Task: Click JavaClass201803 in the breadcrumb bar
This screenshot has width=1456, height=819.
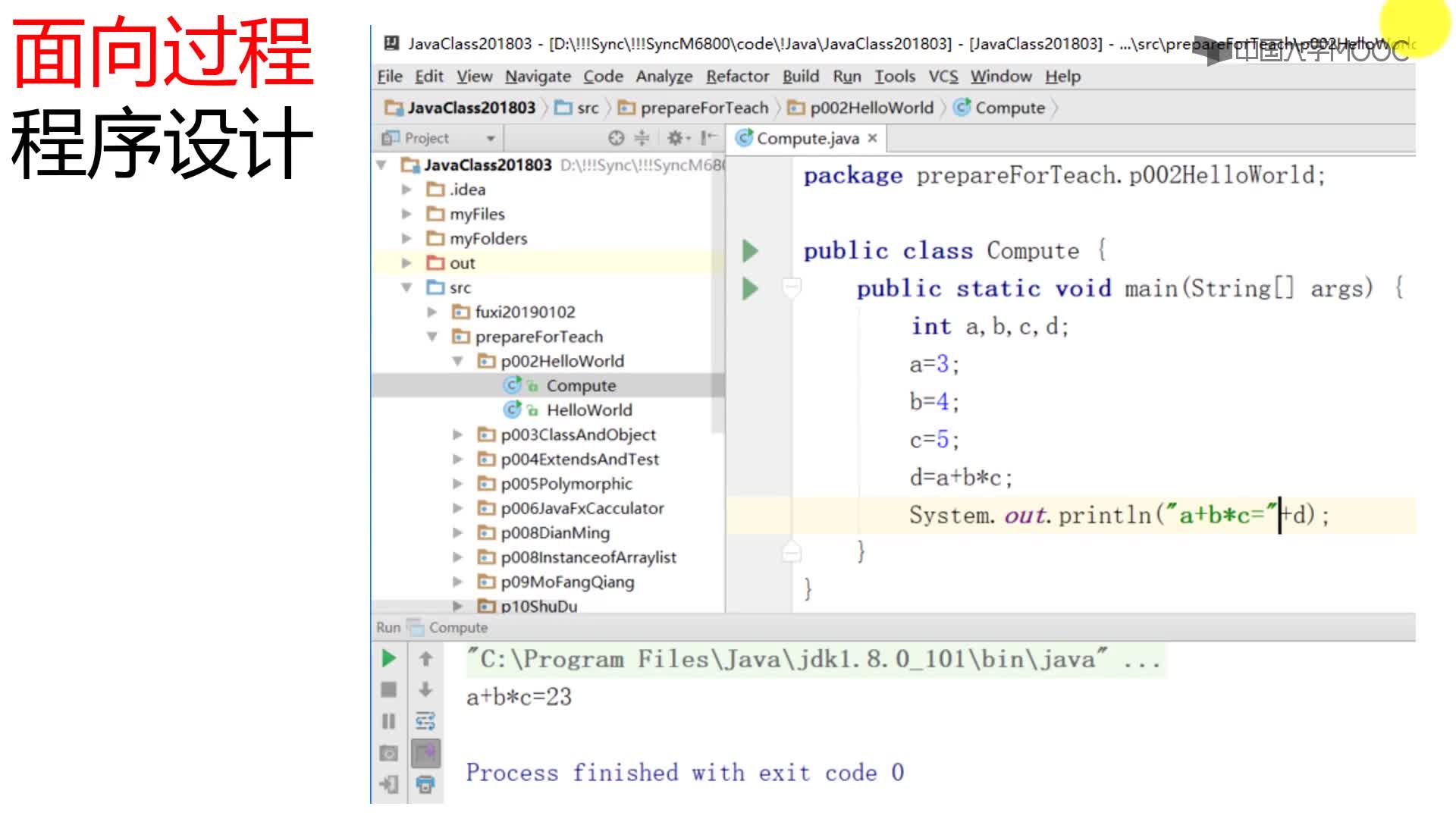Action: (x=461, y=108)
